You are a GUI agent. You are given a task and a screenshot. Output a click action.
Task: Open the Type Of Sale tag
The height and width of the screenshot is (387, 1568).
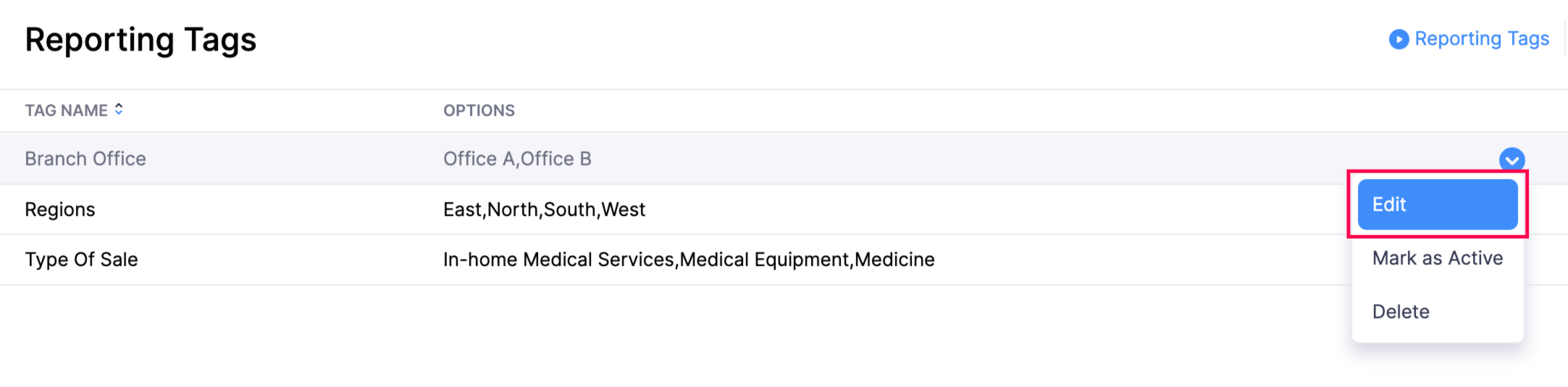click(x=81, y=259)
